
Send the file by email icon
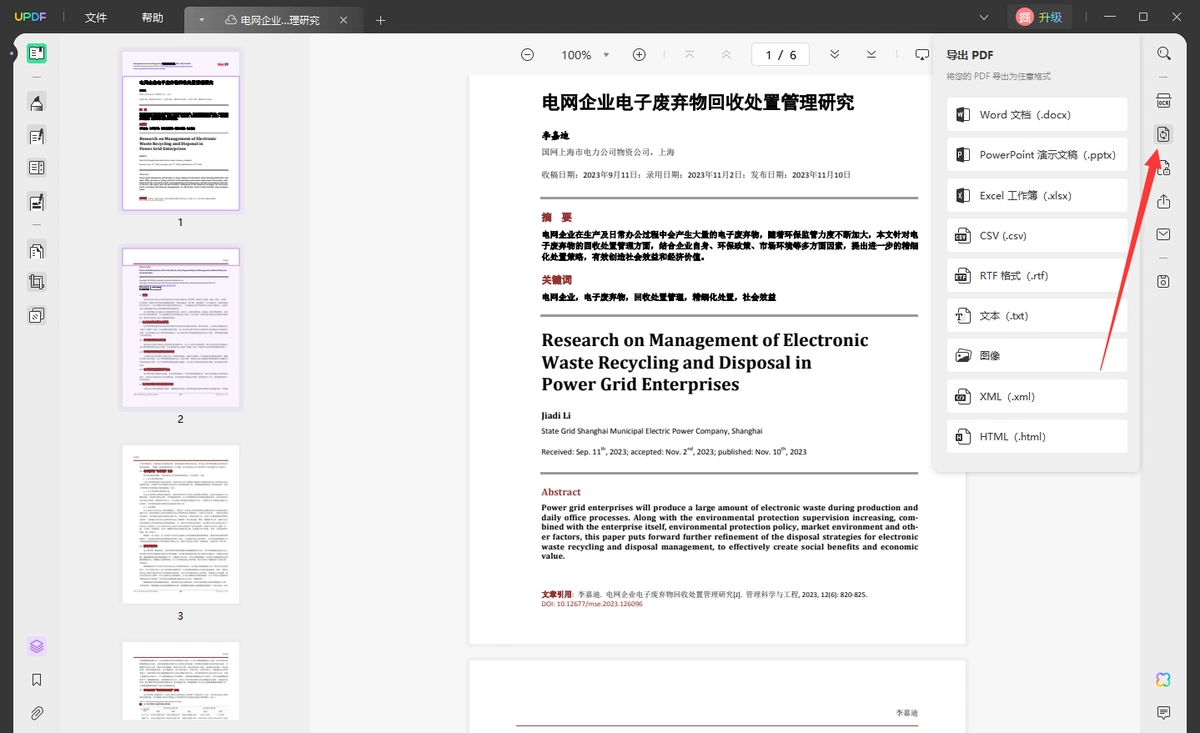pyautogui.click(x=1163, y=234)
